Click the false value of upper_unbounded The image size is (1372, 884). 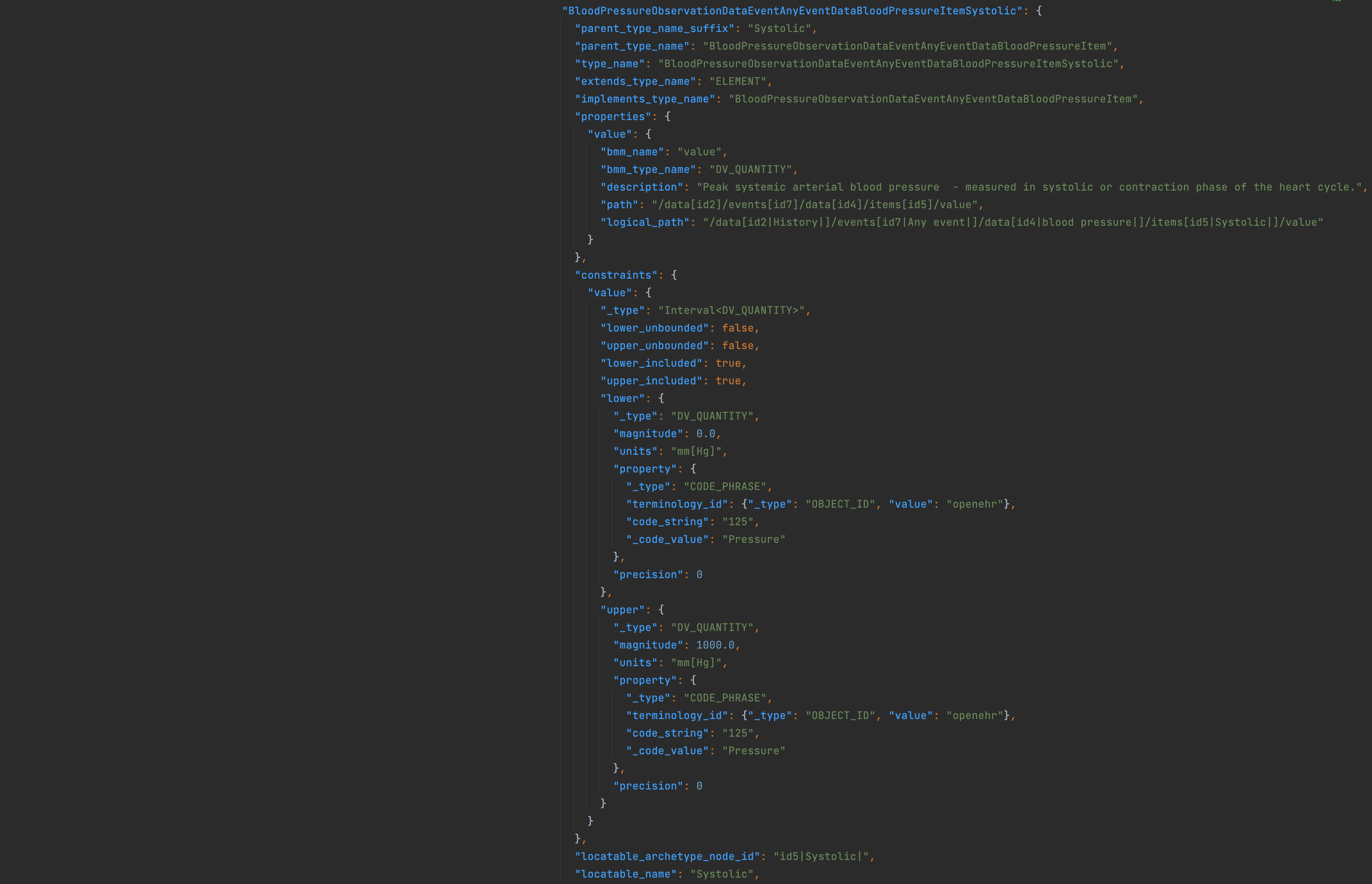click(x=738, y=346)
